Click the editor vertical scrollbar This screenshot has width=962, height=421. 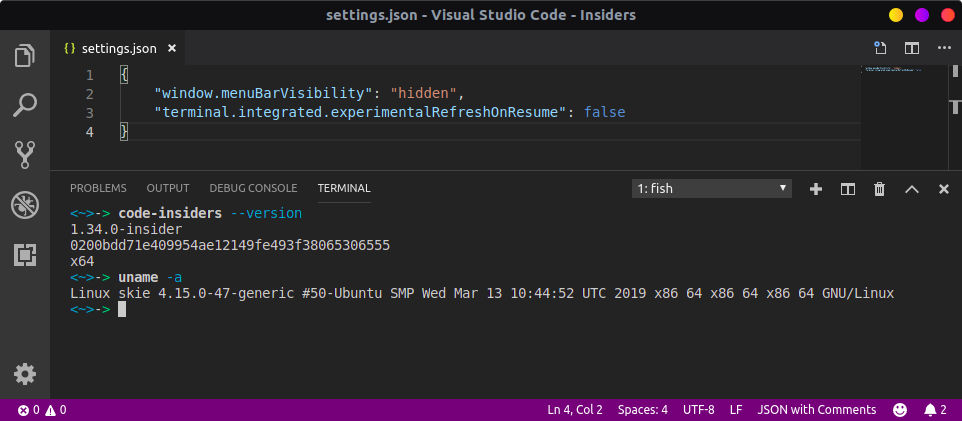(954, 117)
